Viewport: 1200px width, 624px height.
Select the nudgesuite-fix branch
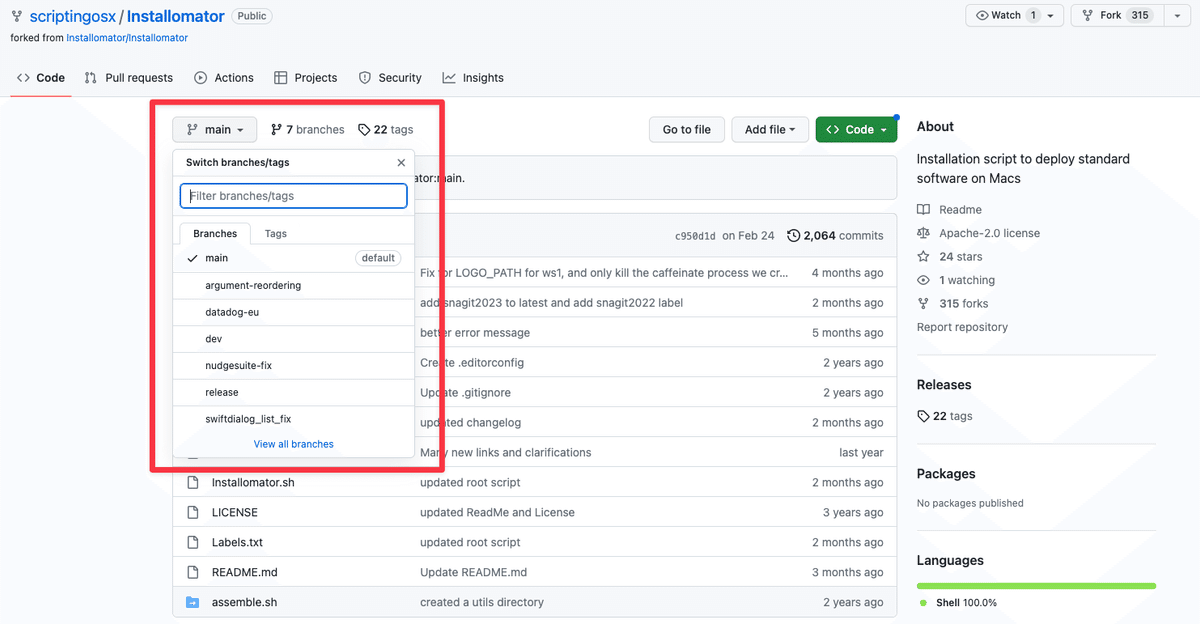coord(293,365)
